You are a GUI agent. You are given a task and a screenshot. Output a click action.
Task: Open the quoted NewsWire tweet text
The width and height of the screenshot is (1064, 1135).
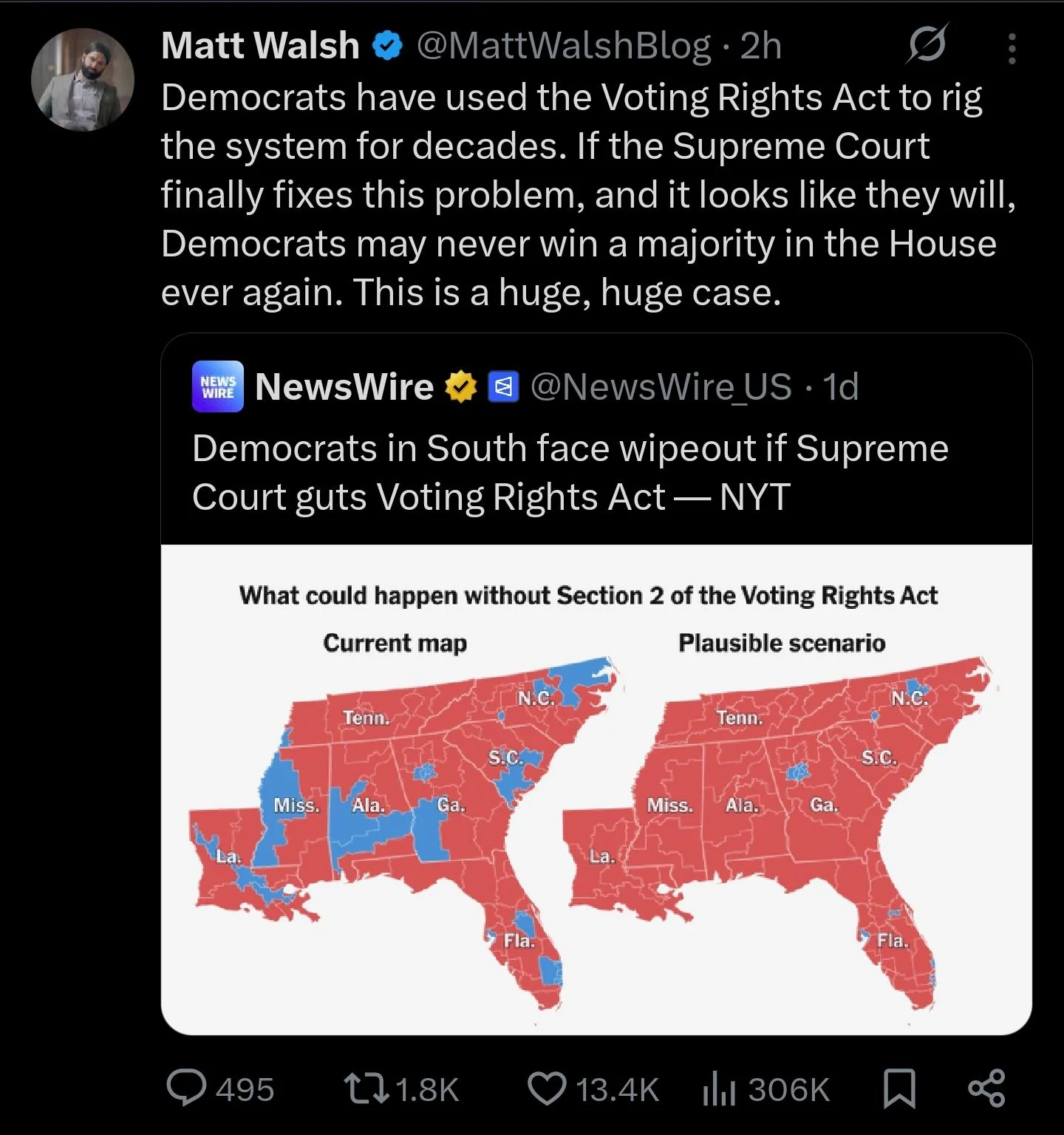coord(569,472)
